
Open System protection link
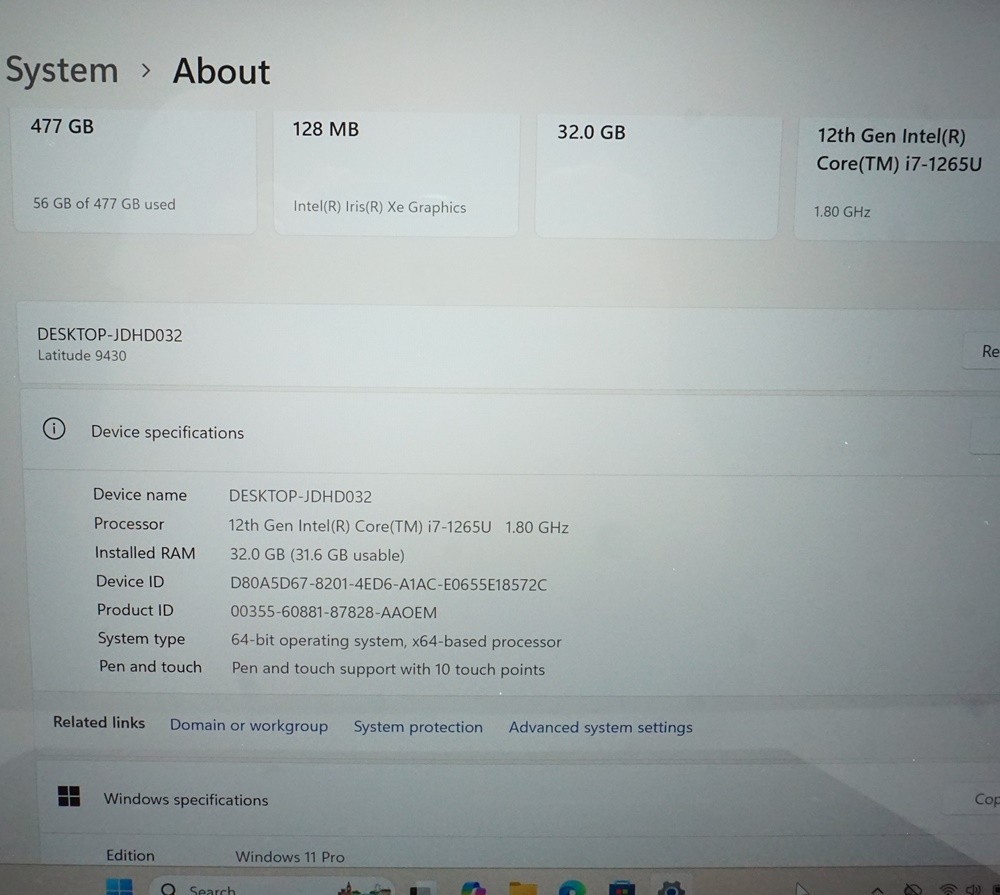point(418,727)
